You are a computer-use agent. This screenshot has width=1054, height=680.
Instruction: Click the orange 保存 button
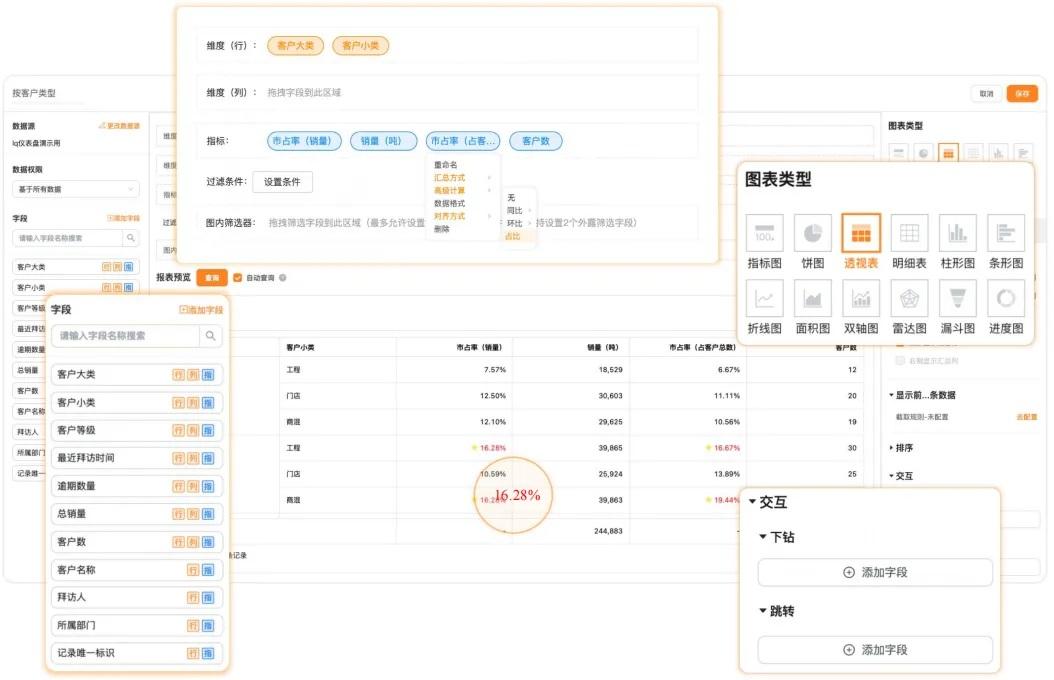[1021, 93]
